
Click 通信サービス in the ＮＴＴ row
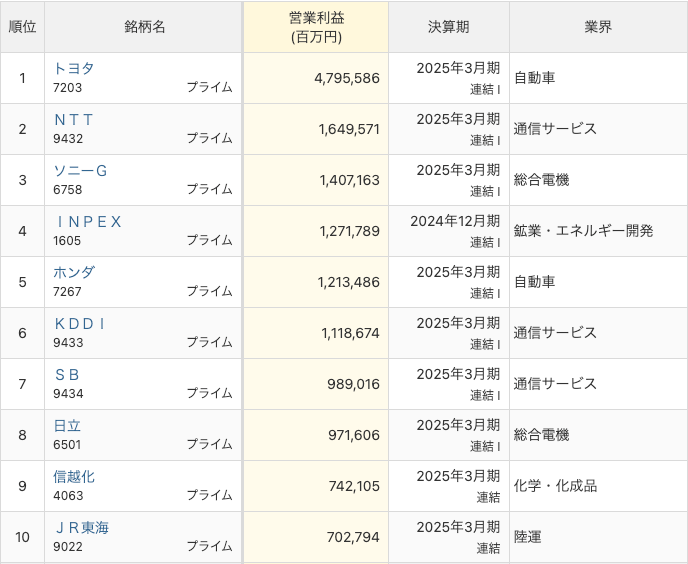[x=555, y=129]
